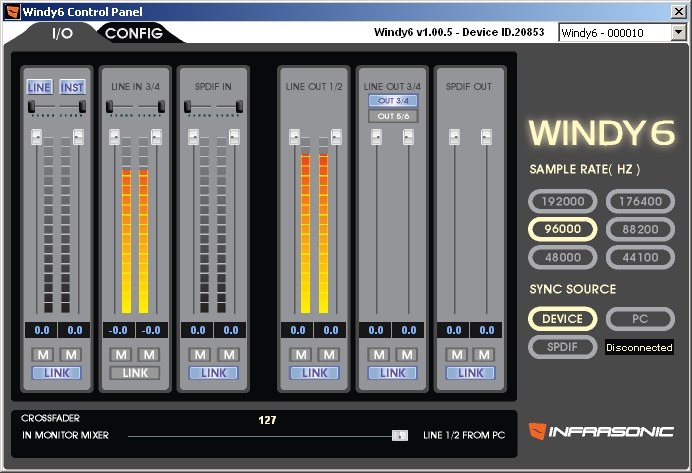The height and width of the screenshot is (473, 692).
Task: Toggle the INST input mode button
Action: [x=72, y=87]
